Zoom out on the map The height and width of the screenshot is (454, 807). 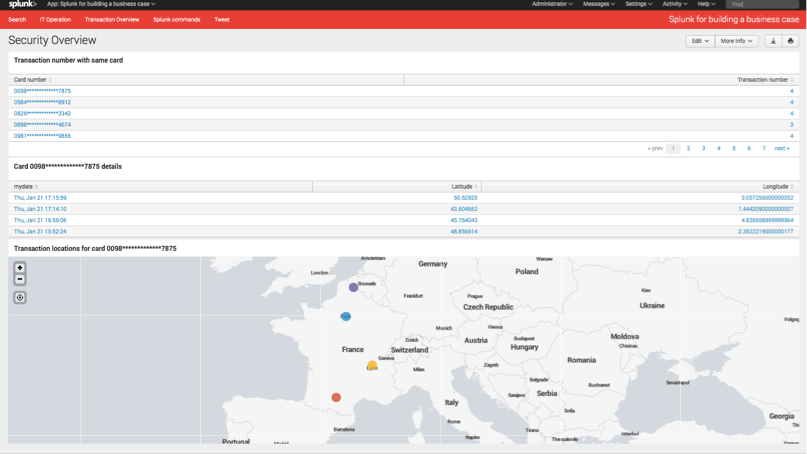coord(20,280)
